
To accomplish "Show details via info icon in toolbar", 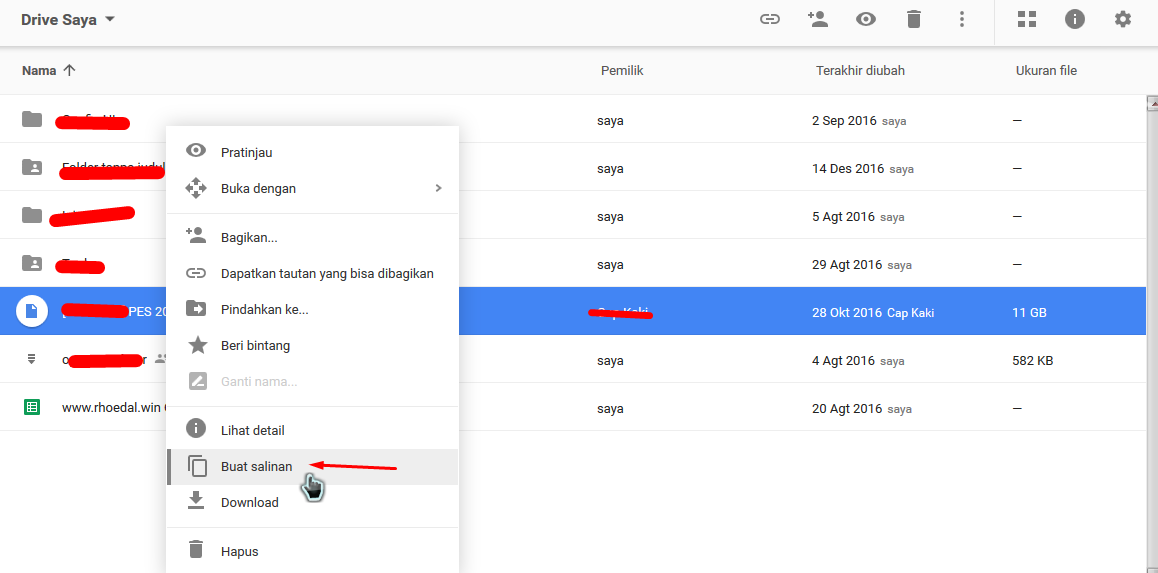I will [x=1075, y=19].
